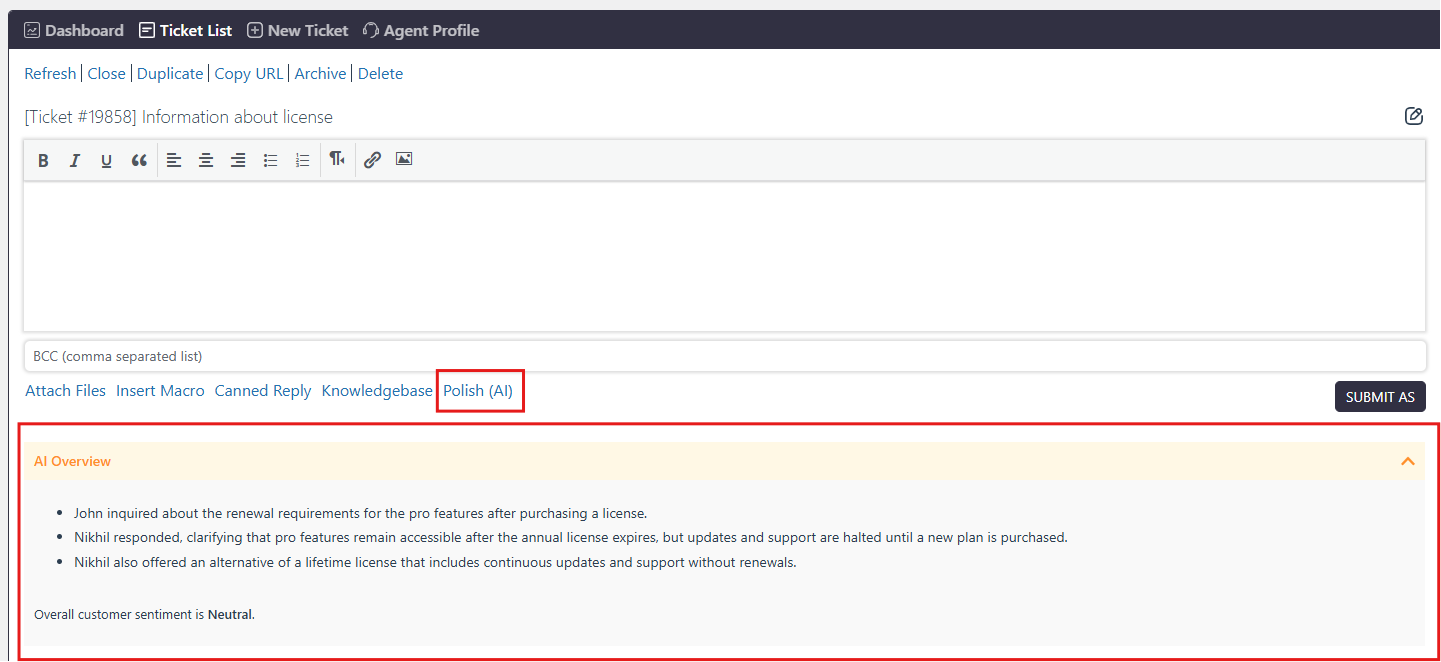Click the edit ticket subject icon
This screenshot has height=662, width=1441.
coord(1413,116)
